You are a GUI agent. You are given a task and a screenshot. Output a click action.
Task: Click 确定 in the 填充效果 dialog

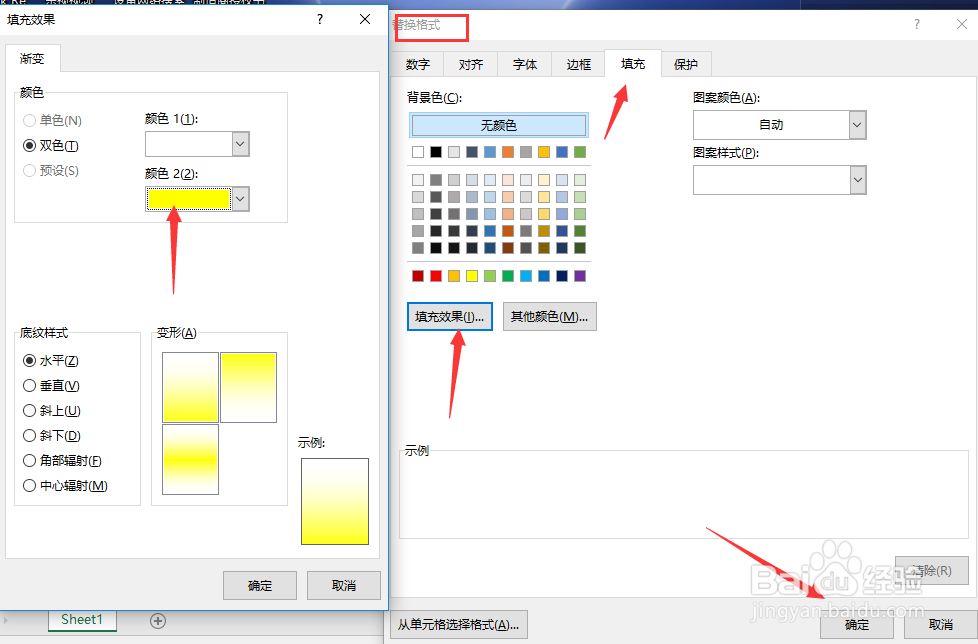point(259,585)
